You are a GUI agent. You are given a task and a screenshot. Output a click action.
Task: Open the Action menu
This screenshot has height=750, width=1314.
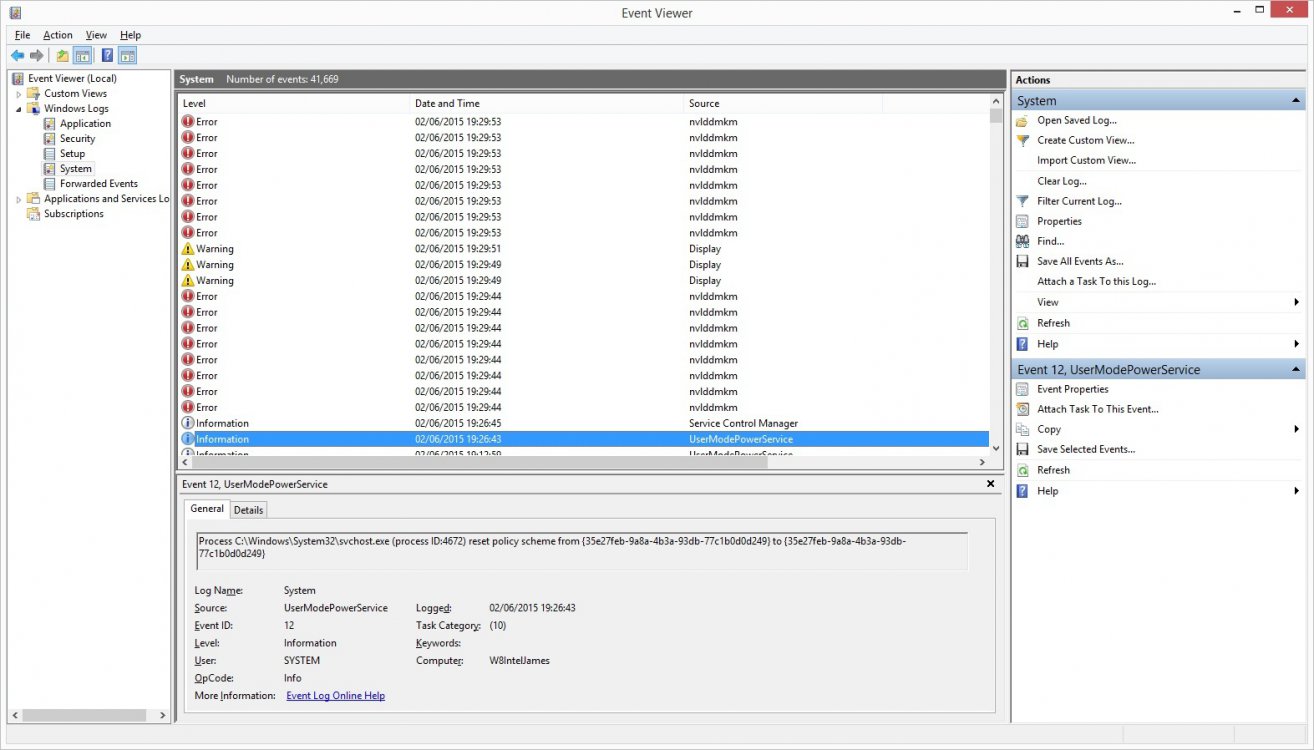click(x=57, y=34)
